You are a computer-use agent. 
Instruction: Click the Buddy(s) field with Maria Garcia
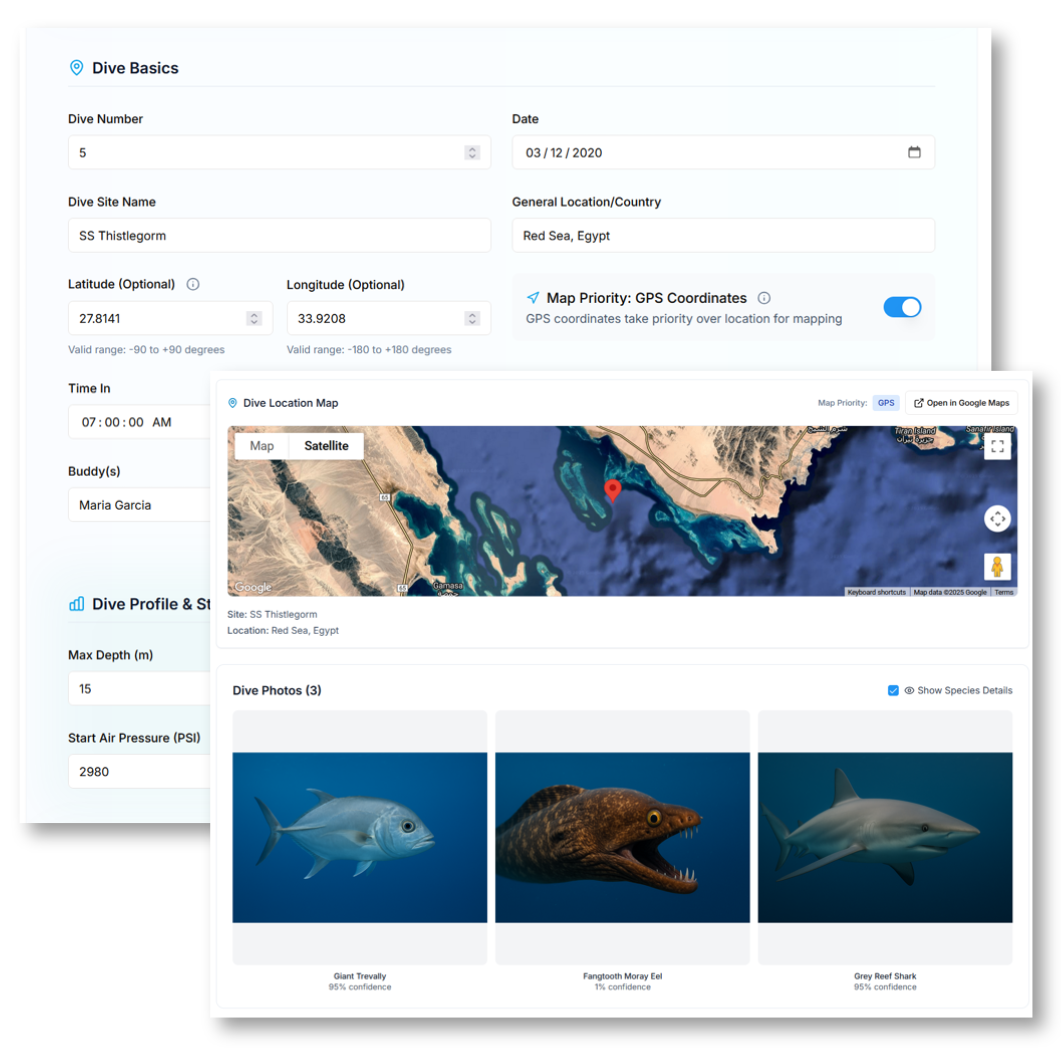[x=139, y=504]
